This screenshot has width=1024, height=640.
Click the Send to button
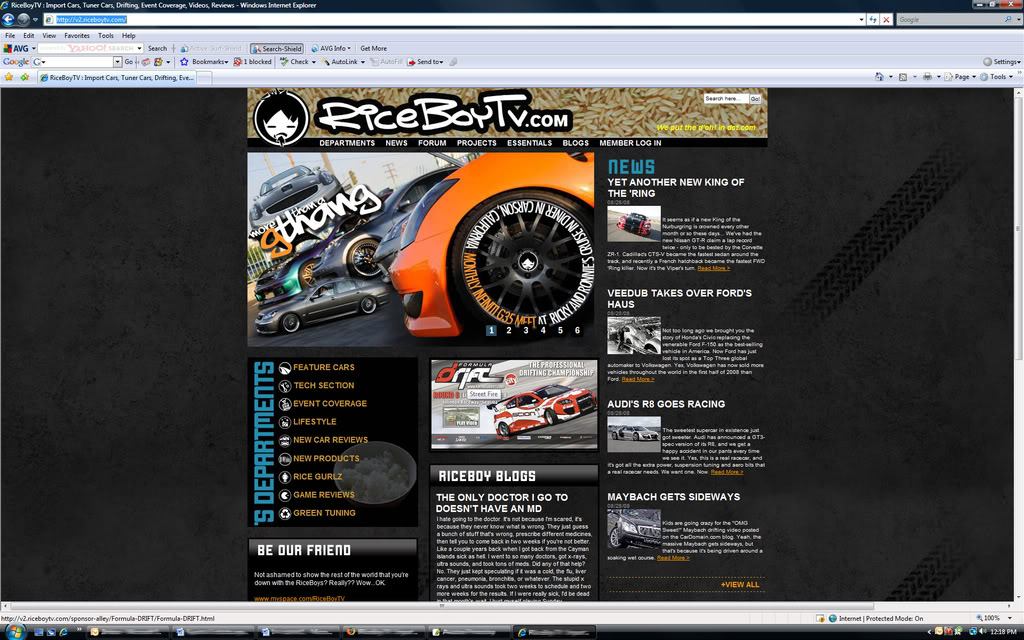coord(425,62)
